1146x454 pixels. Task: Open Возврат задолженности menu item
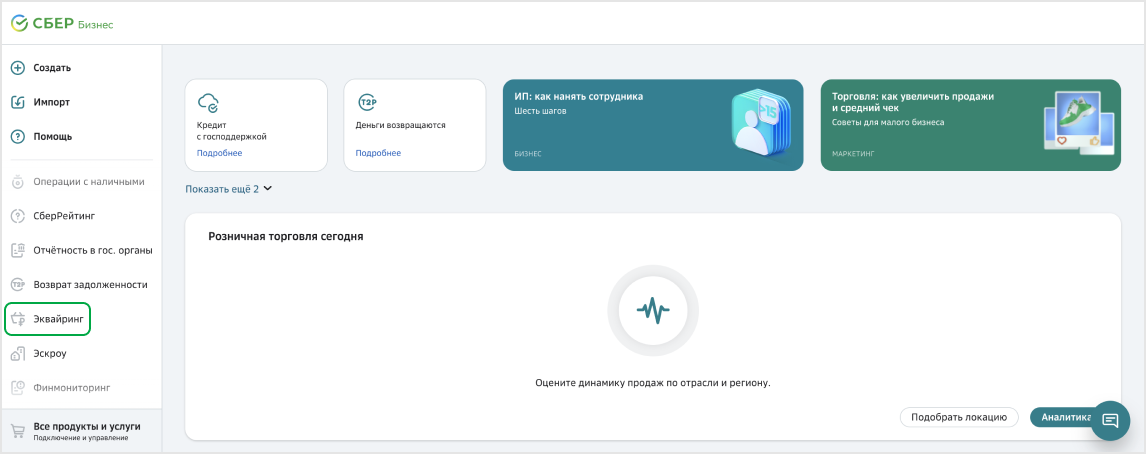[x=90, y=285]
